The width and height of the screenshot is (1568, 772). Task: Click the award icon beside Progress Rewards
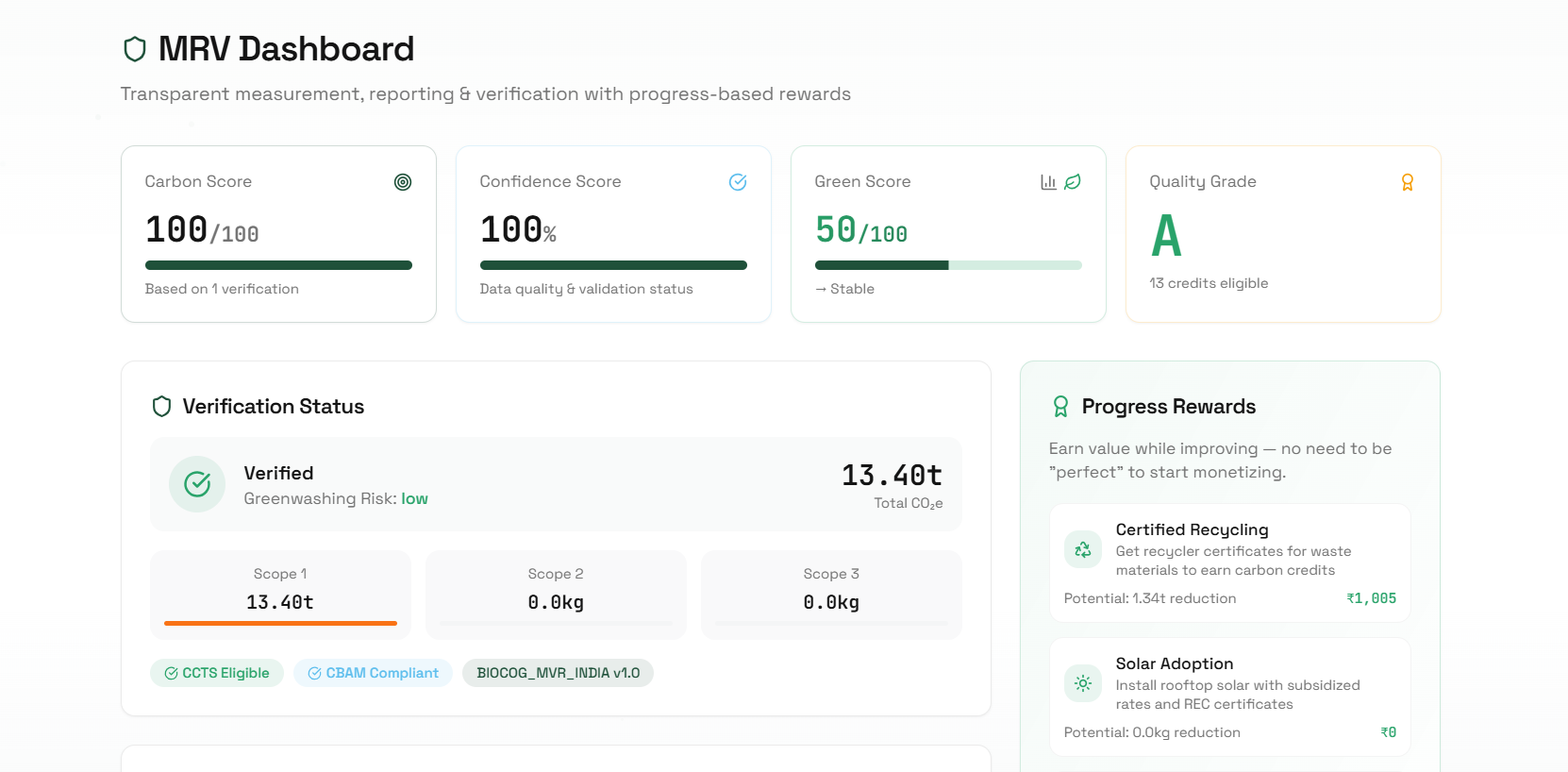click(1060, 407)
